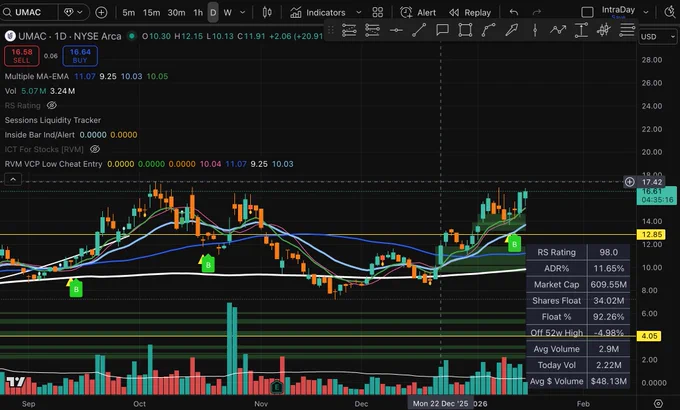
Task: Select the 30m timeframe
Action: pyautogui.click(x=176, y=13)
